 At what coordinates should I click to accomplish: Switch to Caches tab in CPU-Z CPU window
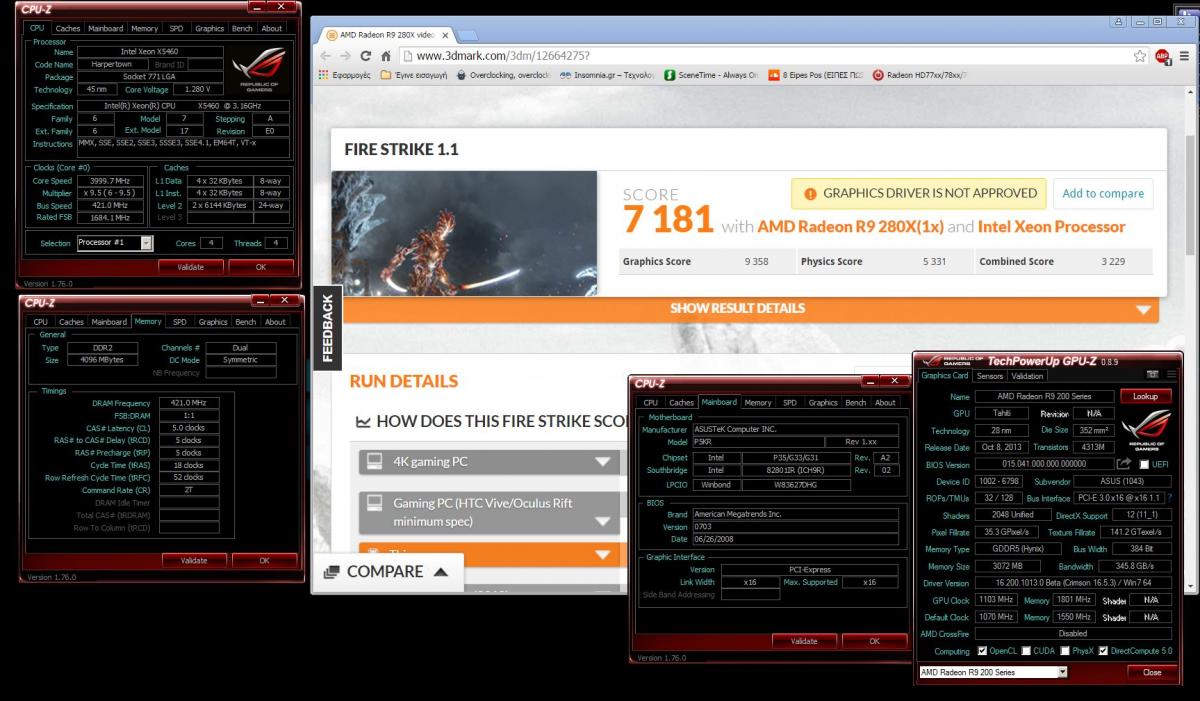pyautogui.click(x=68, y=29)
